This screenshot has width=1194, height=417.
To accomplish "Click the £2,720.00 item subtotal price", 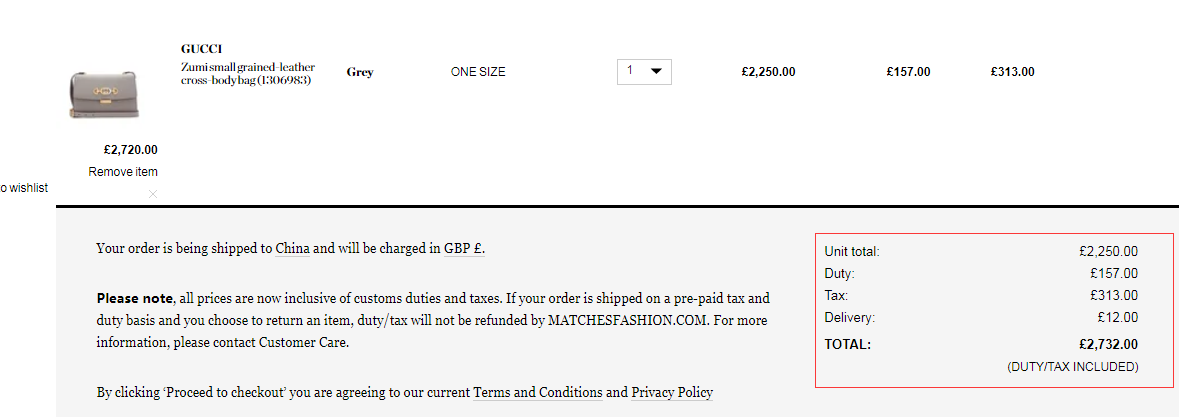I will click(x=130, y=150).
